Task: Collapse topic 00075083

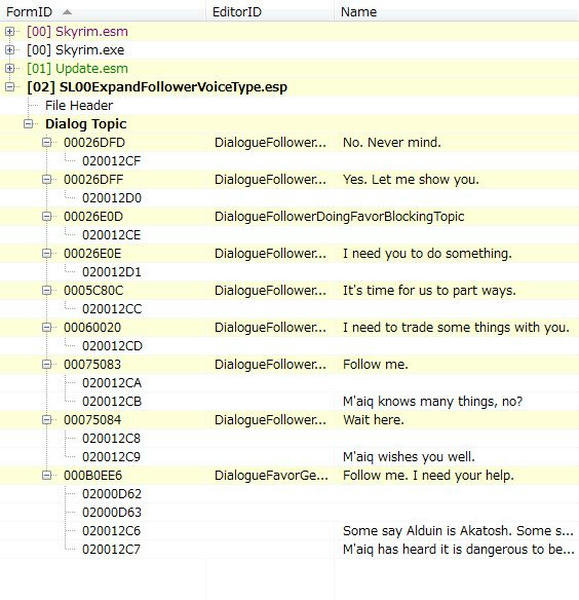Action: [47, 364]
